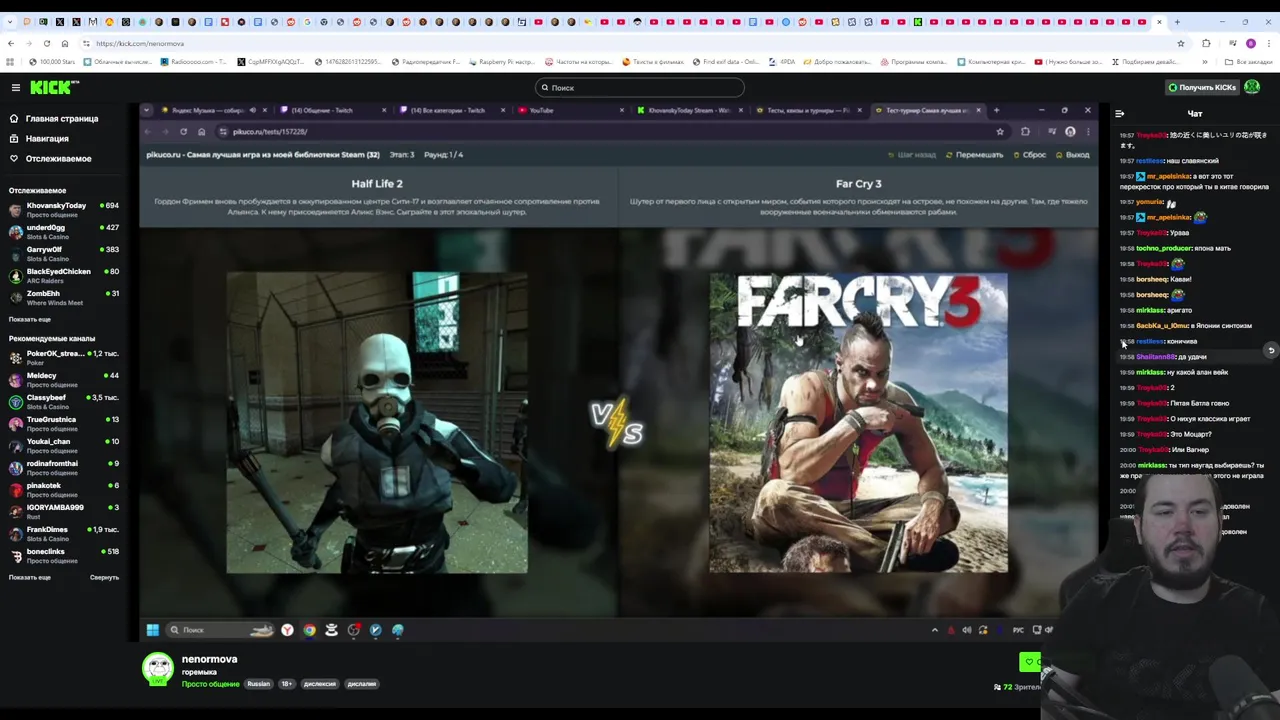Screen dimensions: 1280x720
Task: Open the outer browser profile avatar
Action: (1250, 44)
